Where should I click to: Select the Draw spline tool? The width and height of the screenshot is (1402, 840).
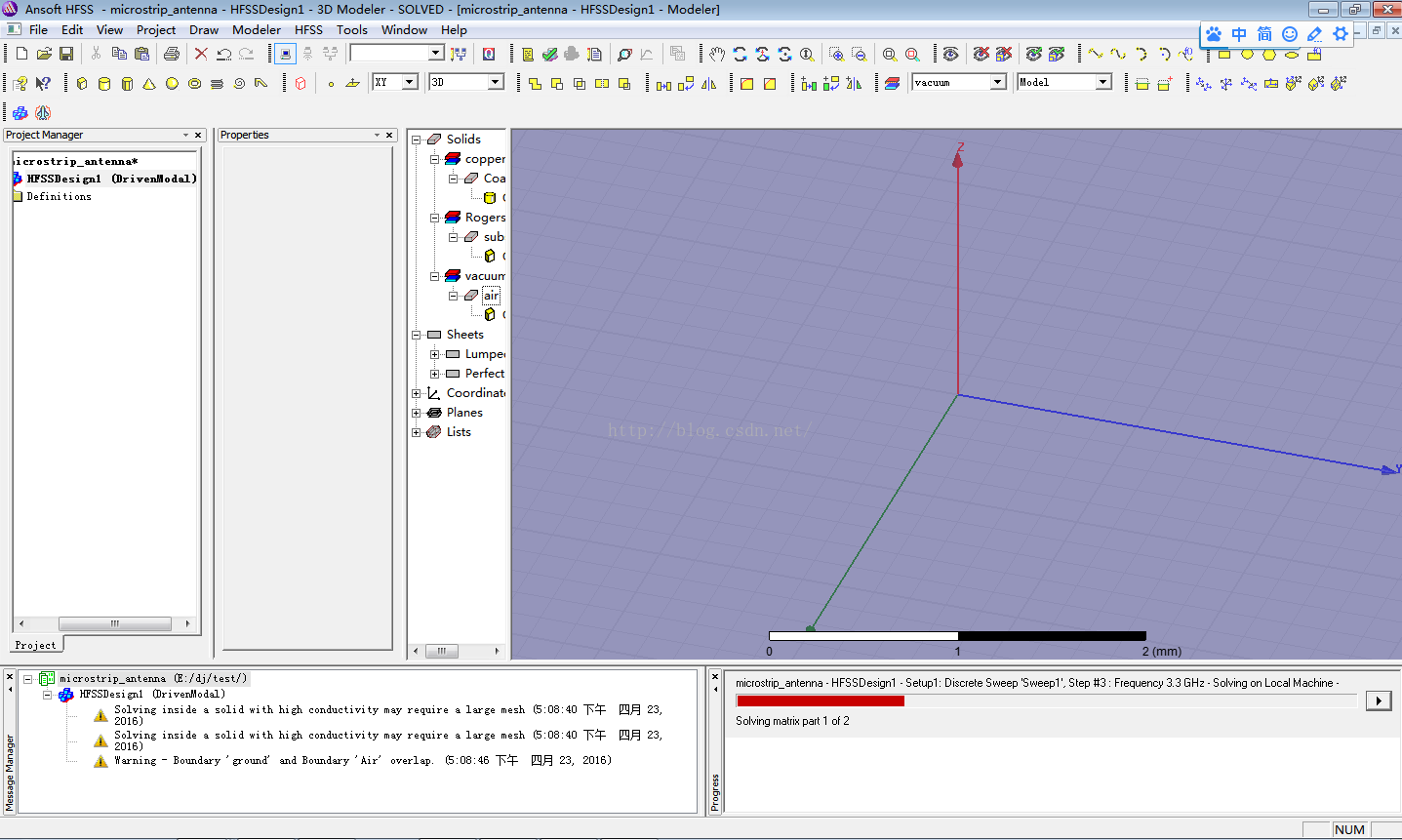(x=1118, y=54)
